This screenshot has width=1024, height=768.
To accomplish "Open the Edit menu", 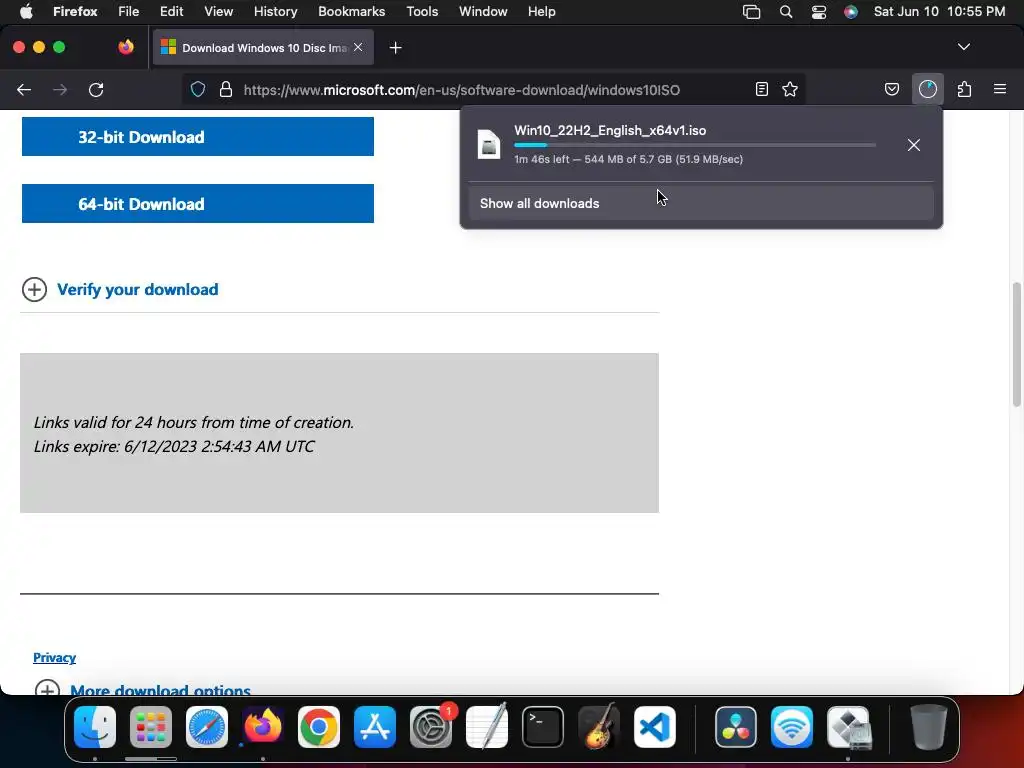I will 171,12.
